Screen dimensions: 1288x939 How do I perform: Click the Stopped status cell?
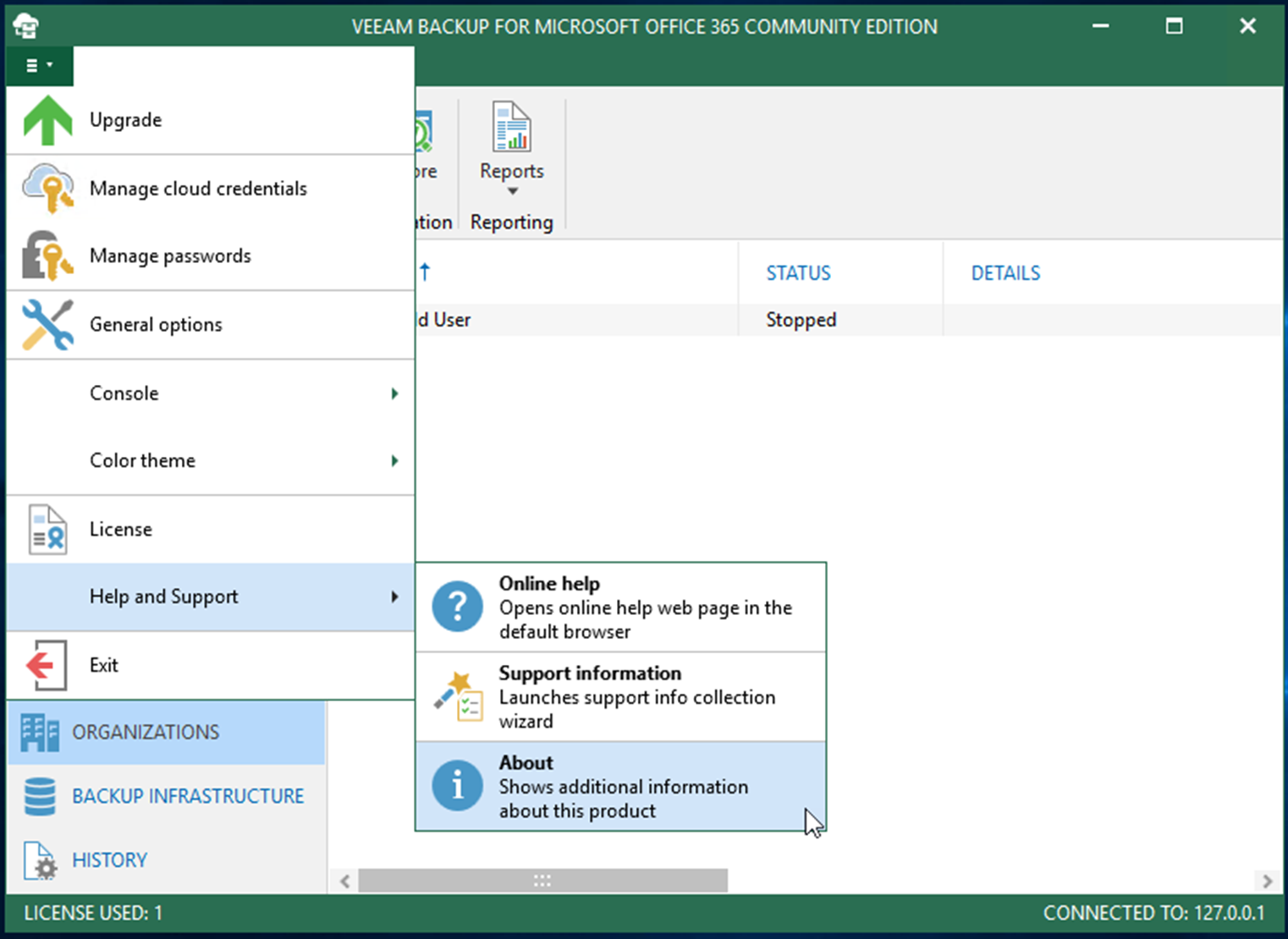[801, 320]
